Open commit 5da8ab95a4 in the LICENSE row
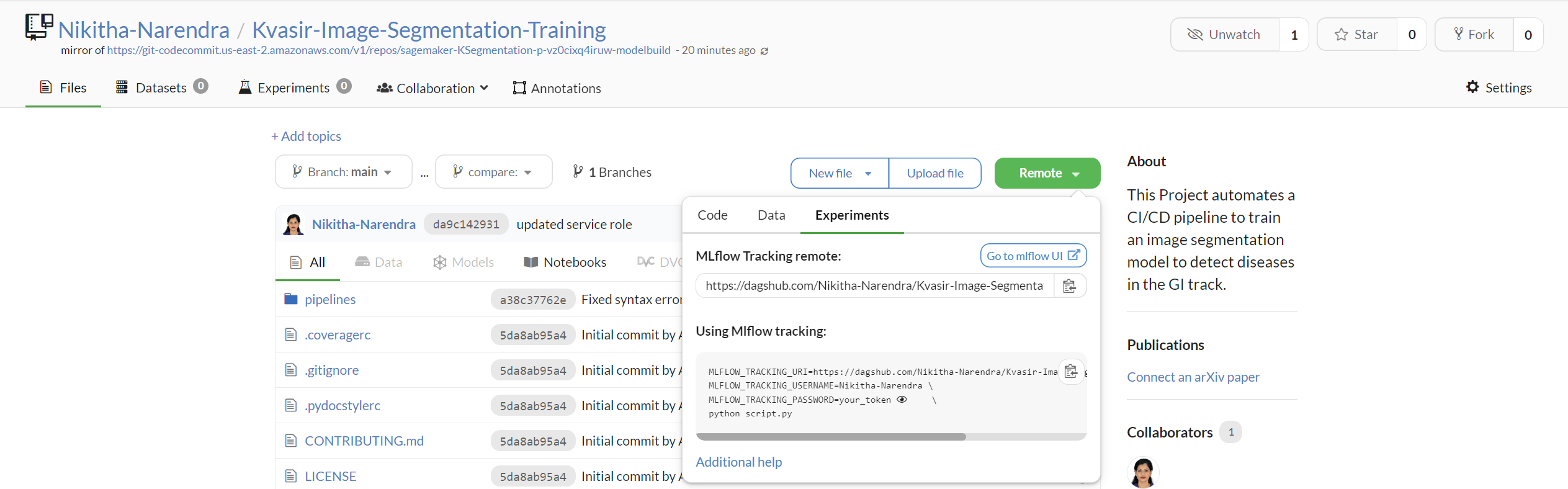Image resolution: width=1568 pixels, height=489 pixels. point(533,477)
